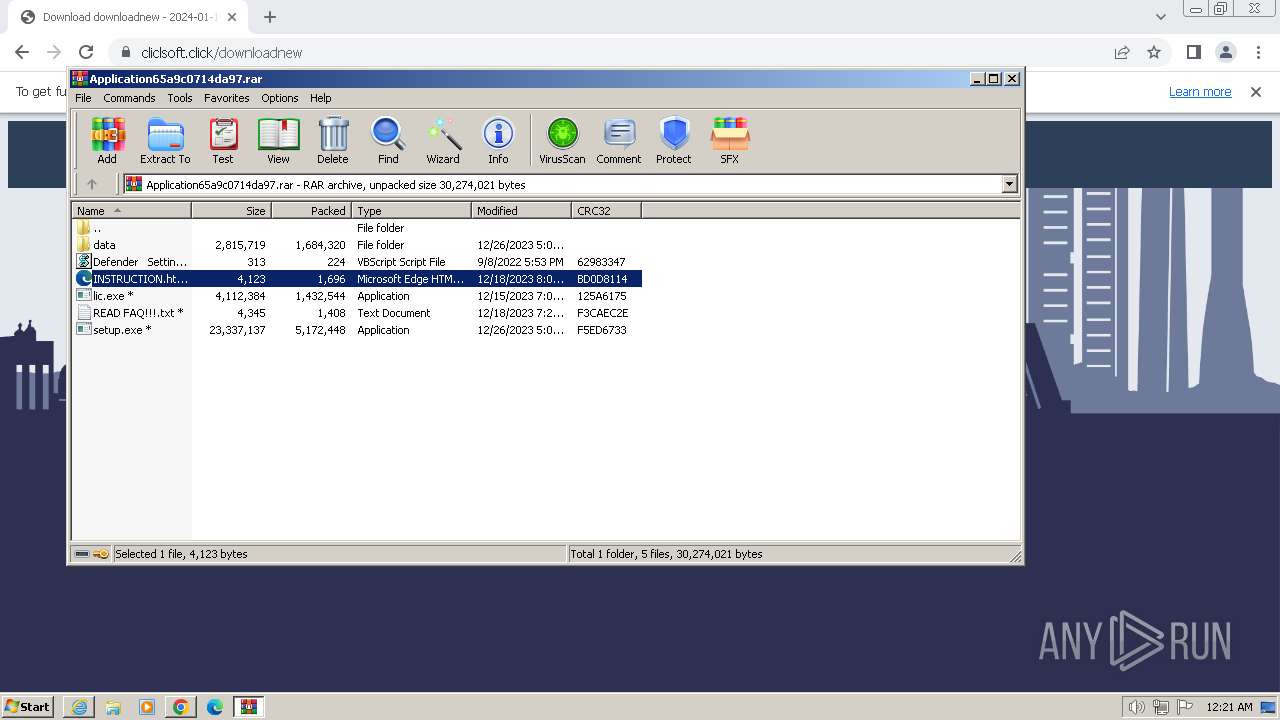This screenshot has height=720, width=1280.
Task: Add an archive Comment
Action: (619, 140)
